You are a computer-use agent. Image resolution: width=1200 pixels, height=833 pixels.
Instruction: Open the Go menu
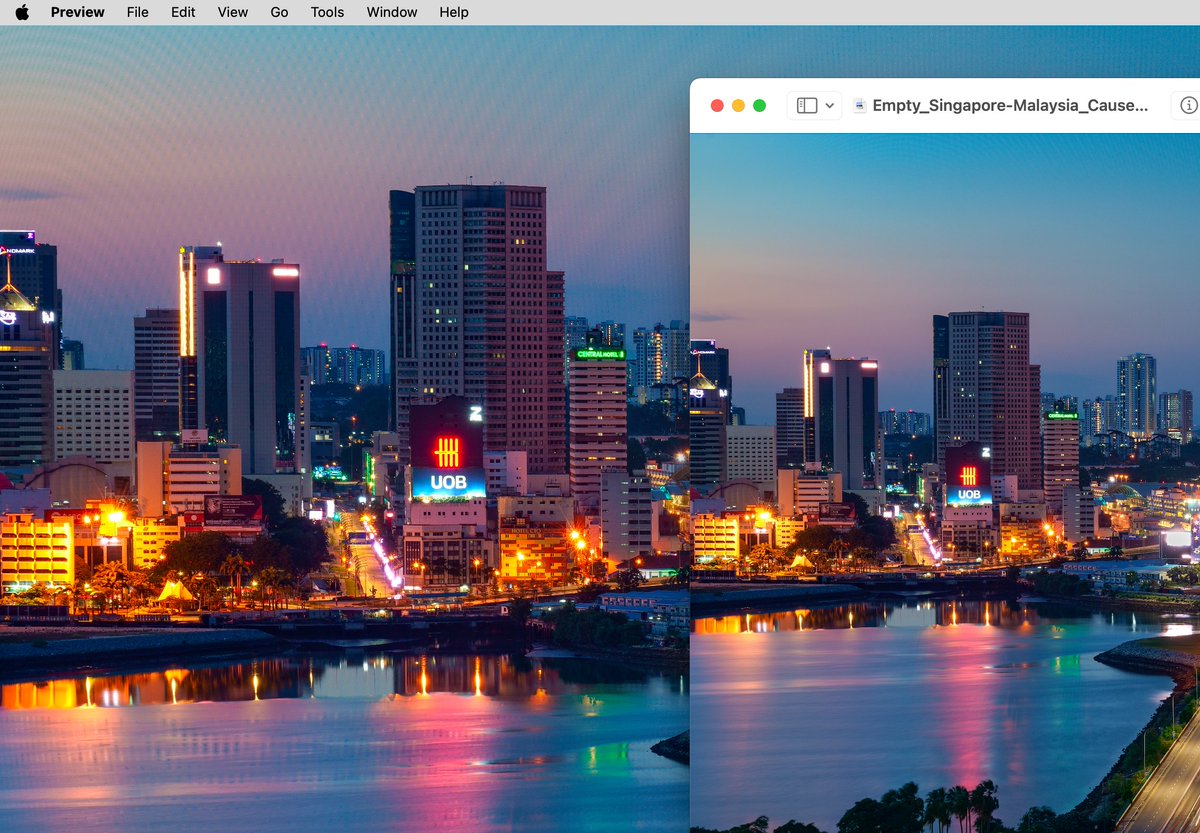[x=279, y=12]
